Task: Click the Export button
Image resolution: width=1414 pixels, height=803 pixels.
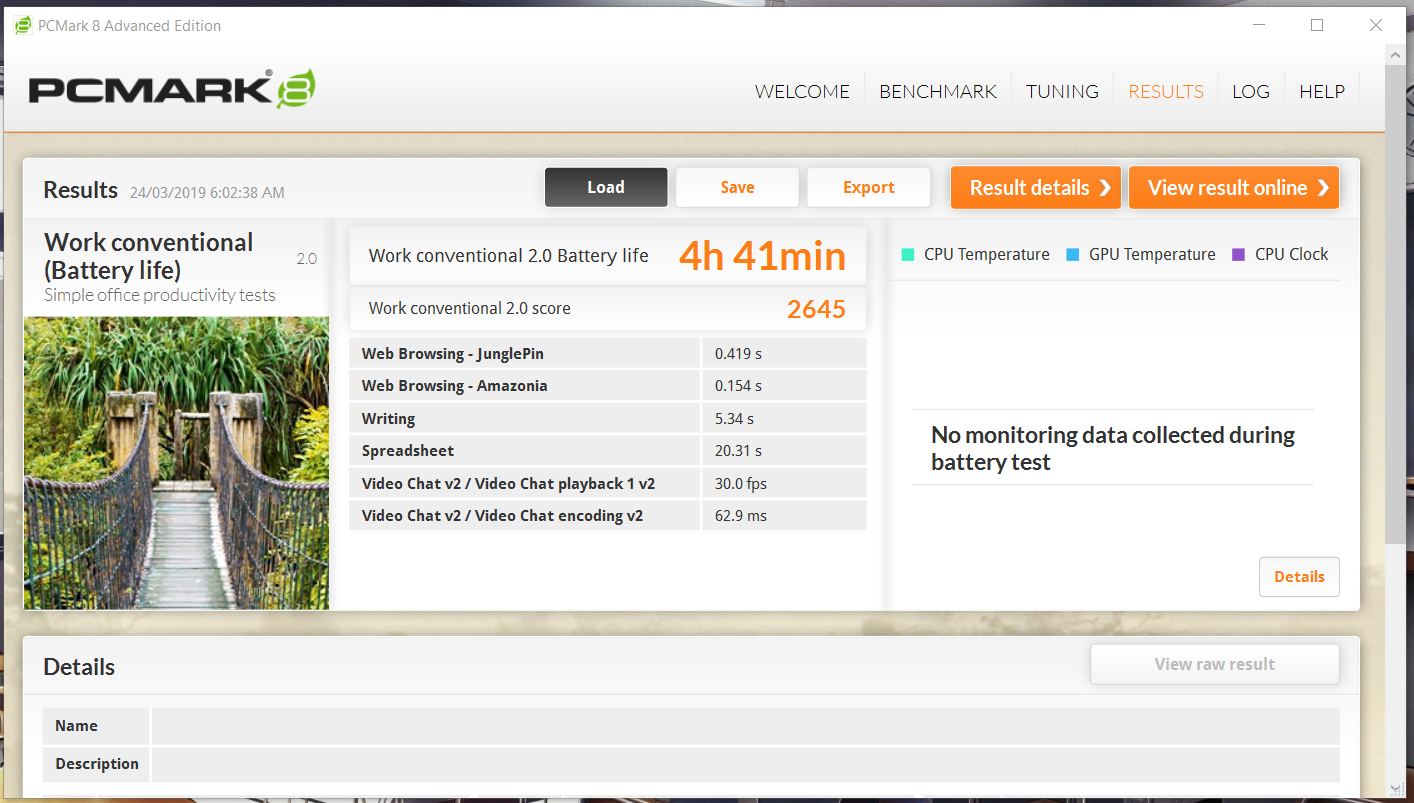Action: click(869, 187)
